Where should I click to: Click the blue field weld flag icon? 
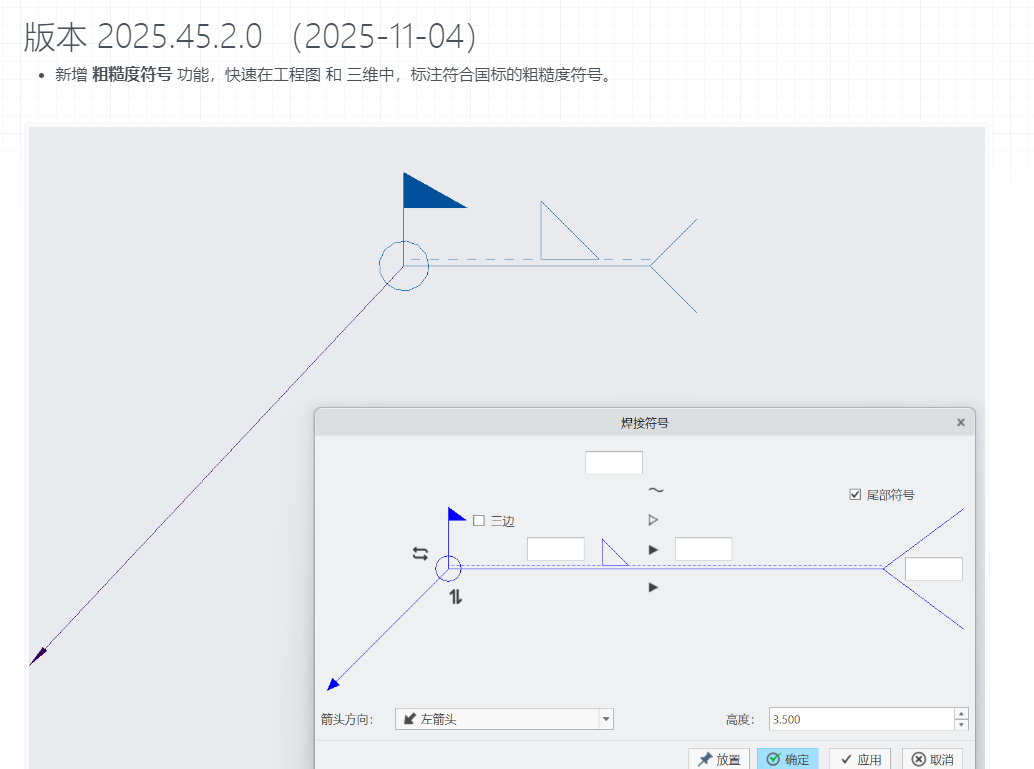point(456,515)
